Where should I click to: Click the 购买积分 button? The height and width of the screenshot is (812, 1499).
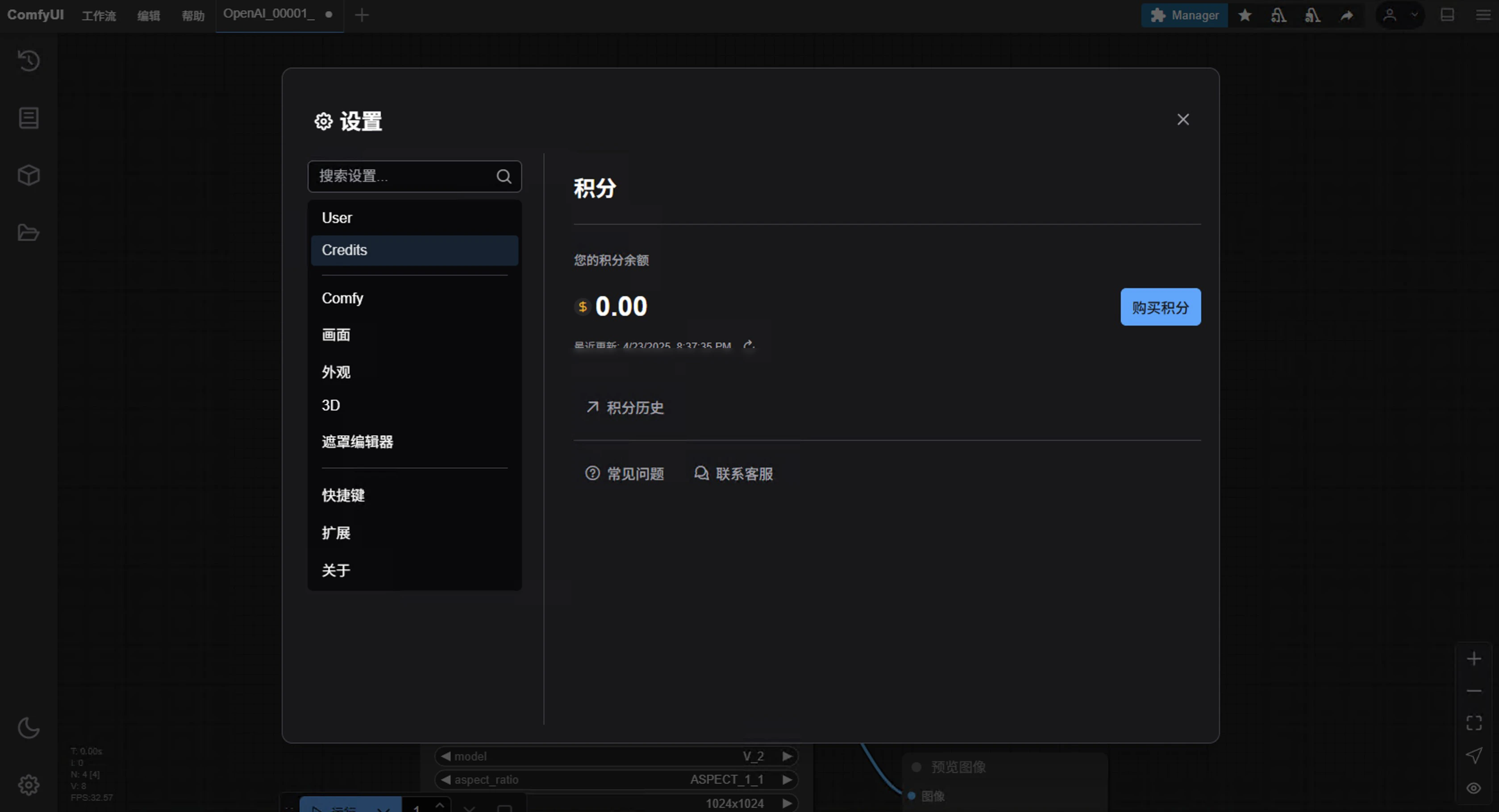pyautogui.click(x=1160, y=307)
